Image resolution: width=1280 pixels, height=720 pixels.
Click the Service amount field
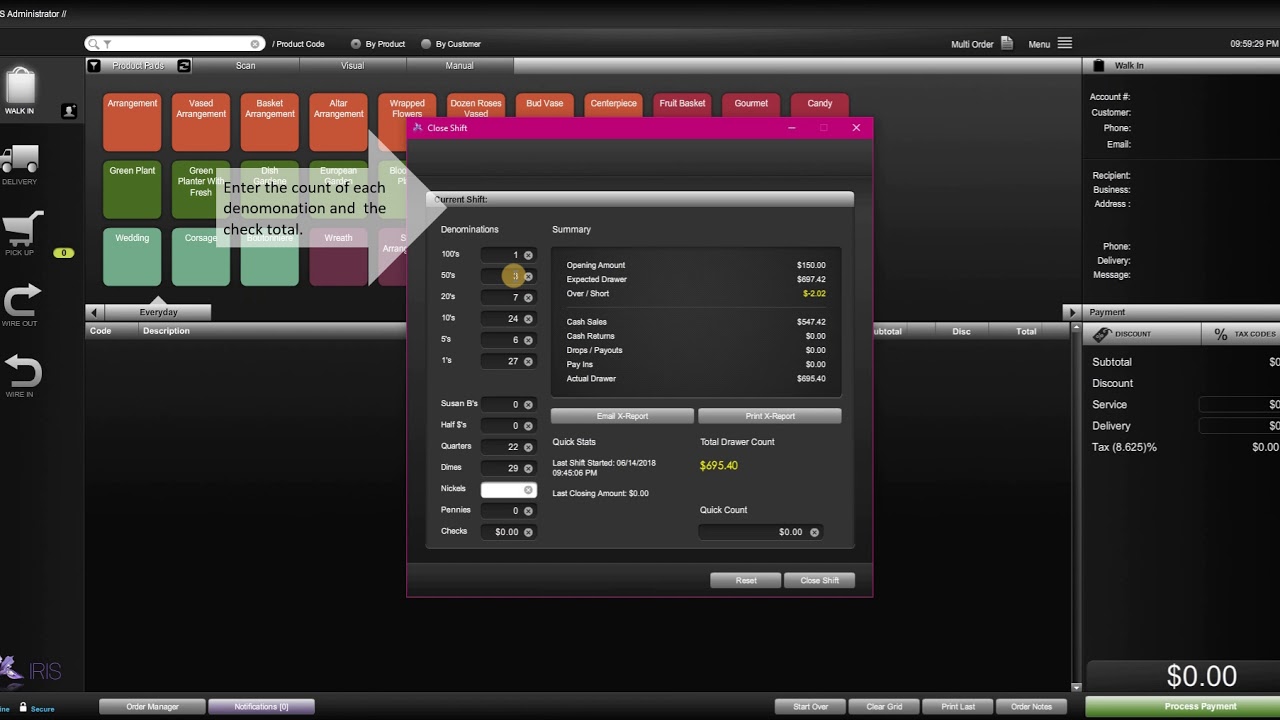point(1240,405)
